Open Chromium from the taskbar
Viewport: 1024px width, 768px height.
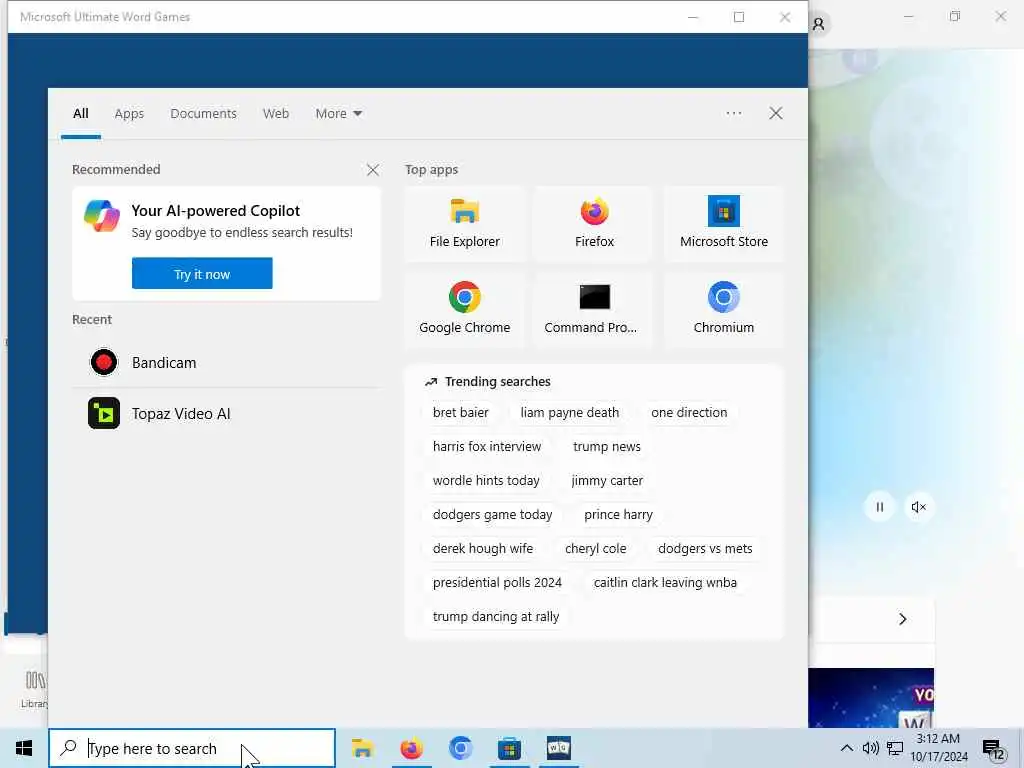point(460,748)
